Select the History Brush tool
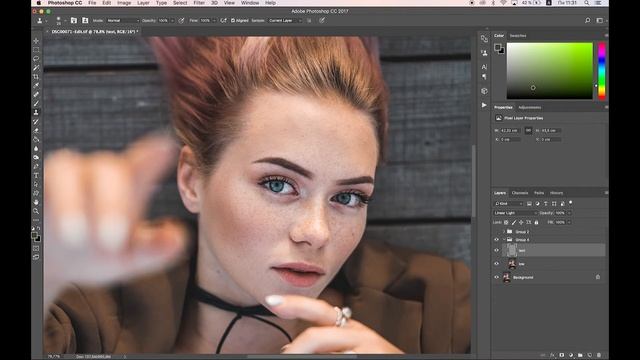 [36, 121]
